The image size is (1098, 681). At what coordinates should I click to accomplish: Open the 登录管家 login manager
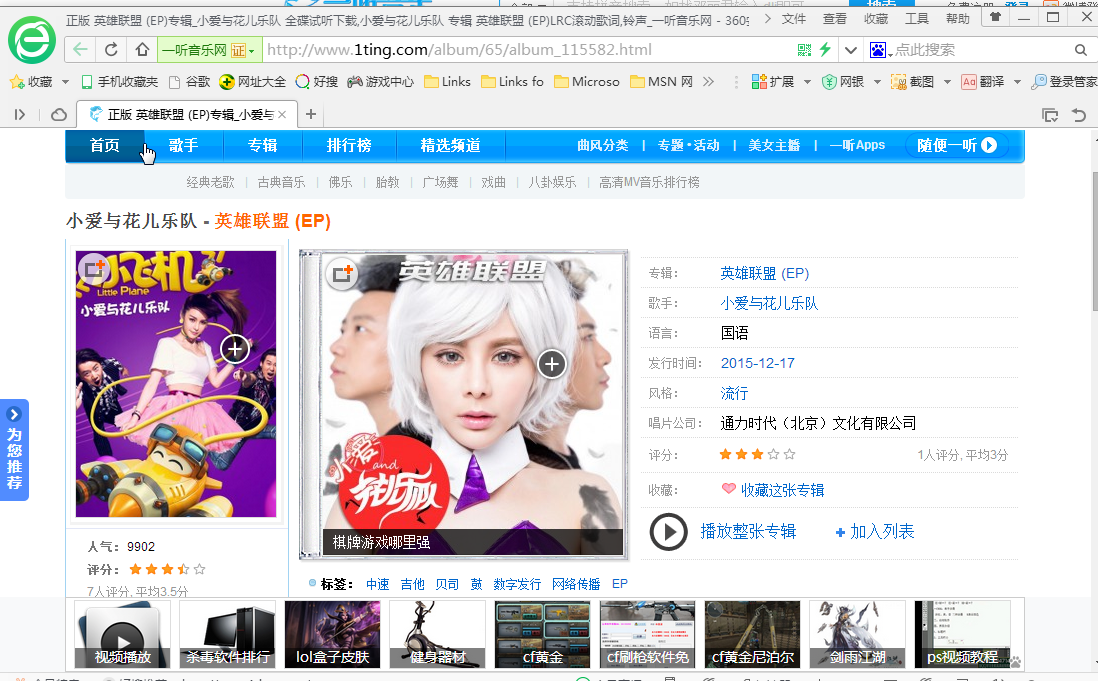click(1064, 82)
